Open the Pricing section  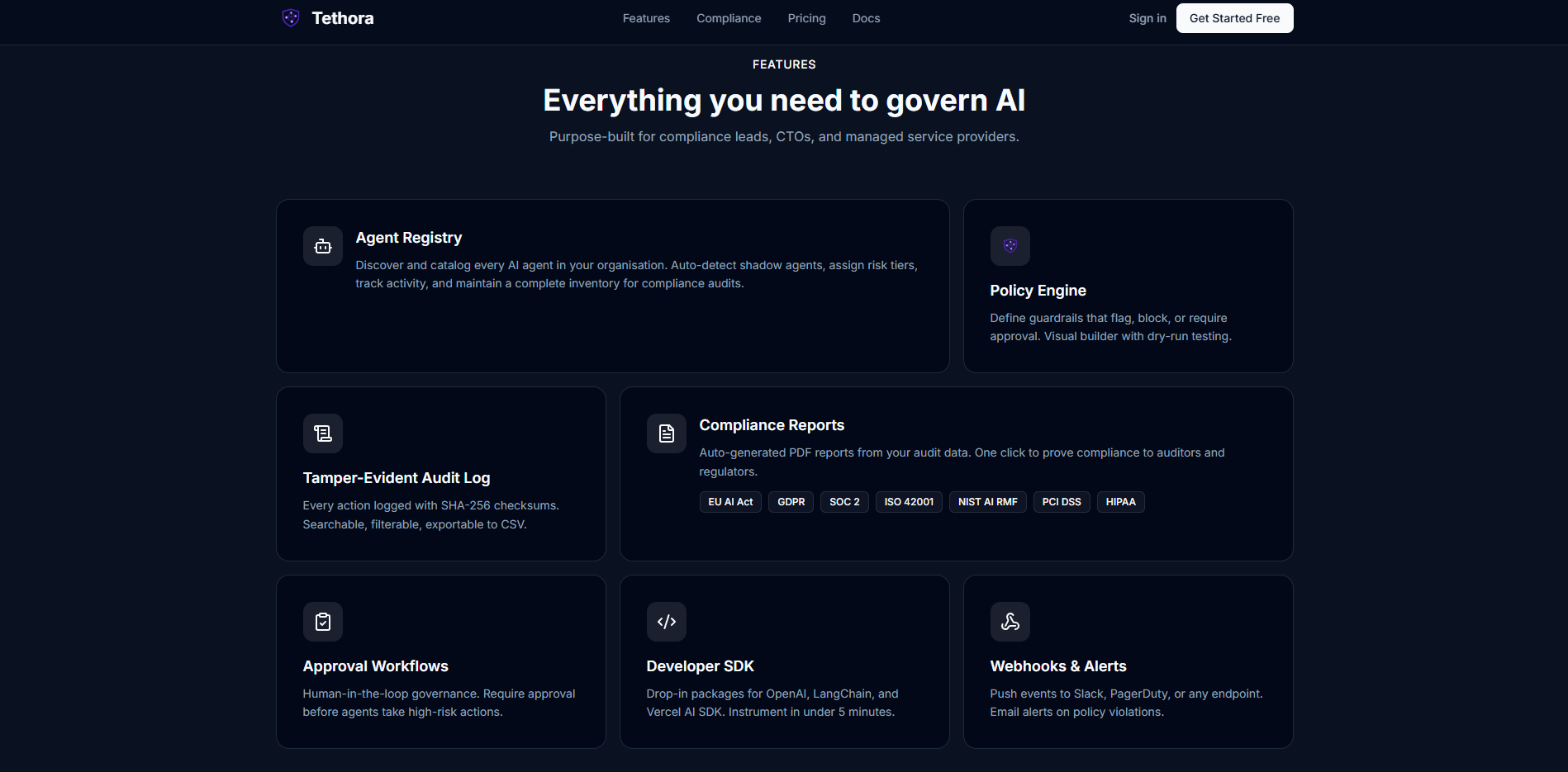pos(806,17)
